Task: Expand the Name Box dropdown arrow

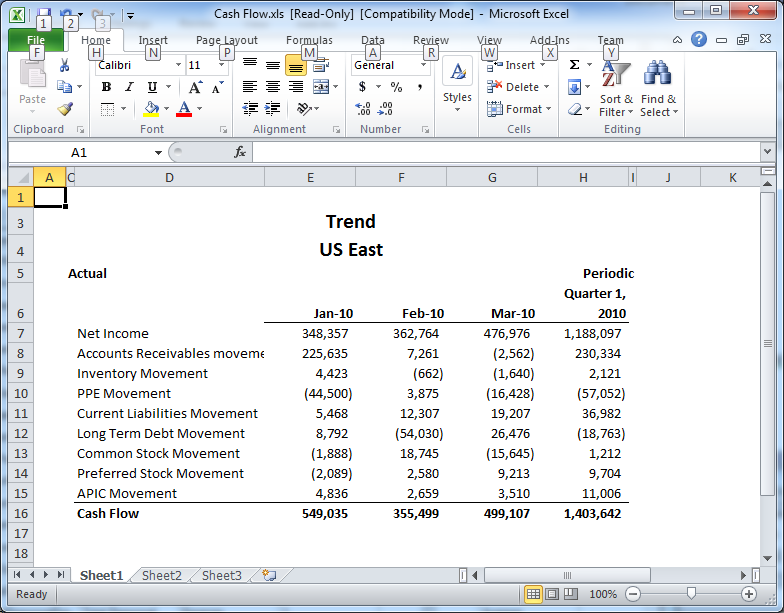Action: point(158,152)
